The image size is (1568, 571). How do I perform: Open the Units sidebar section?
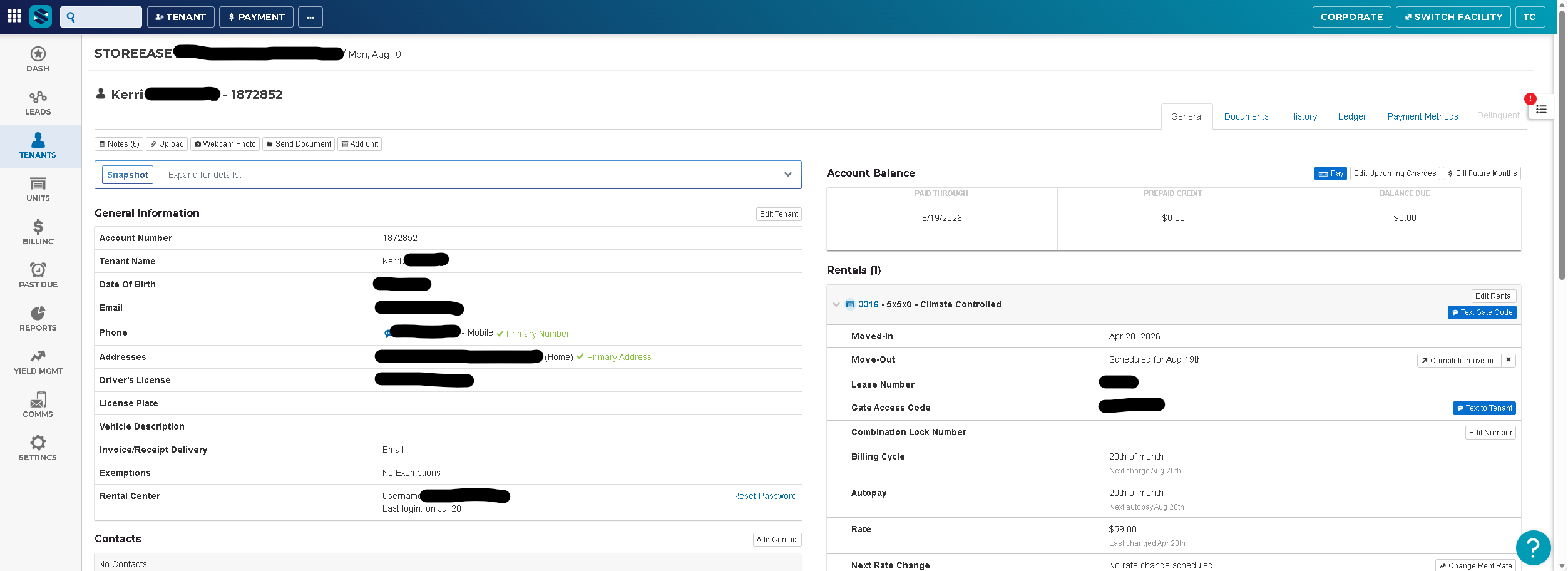coord(38,189)
